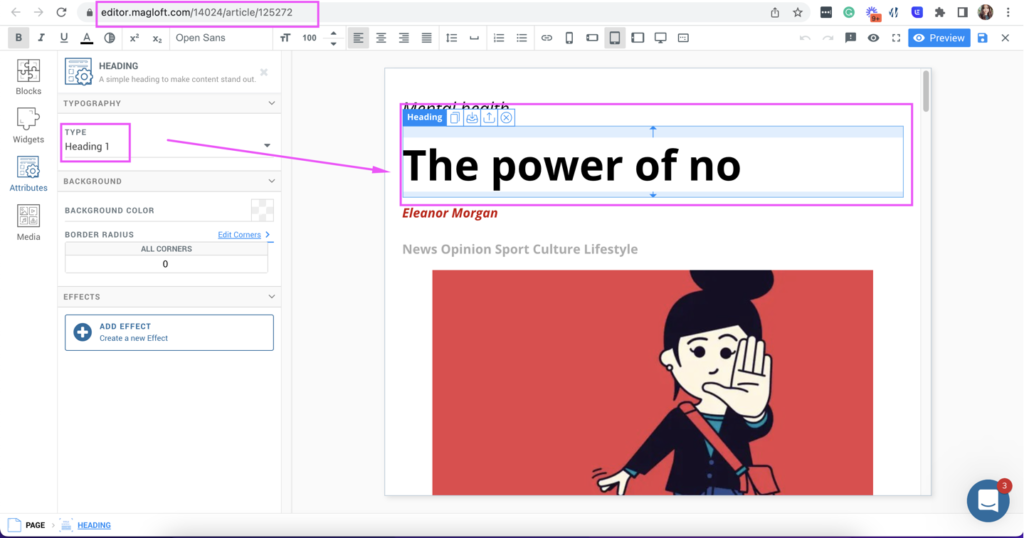The width and height of the screenshot is (1024, 538).
Task: Toggle underline formatting
Action: coord(64,38)
